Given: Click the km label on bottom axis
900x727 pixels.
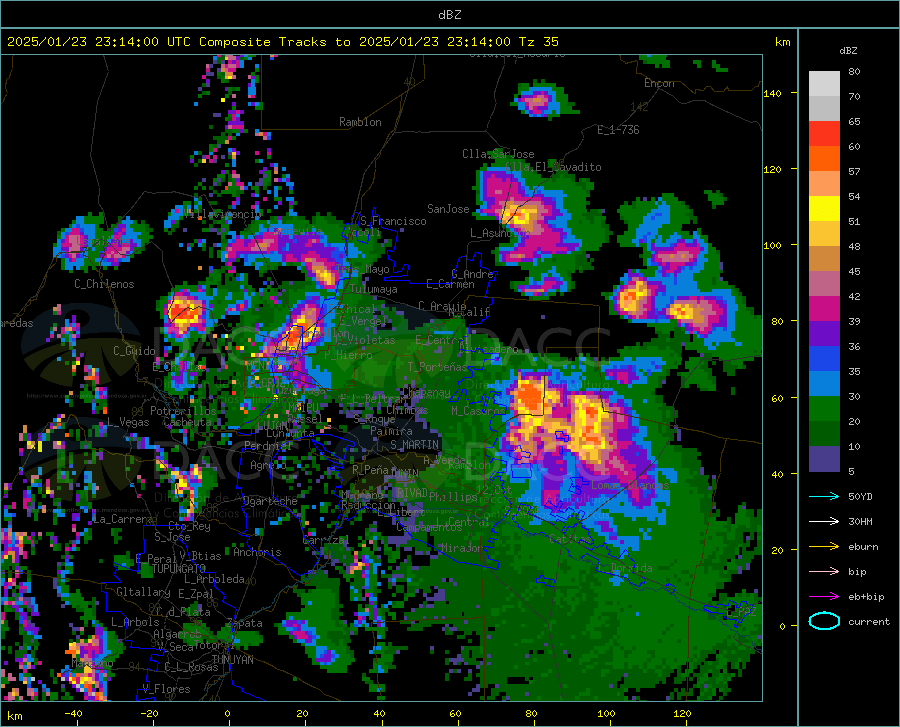Looking at the screenshot, I should click(x=14, y=716).
